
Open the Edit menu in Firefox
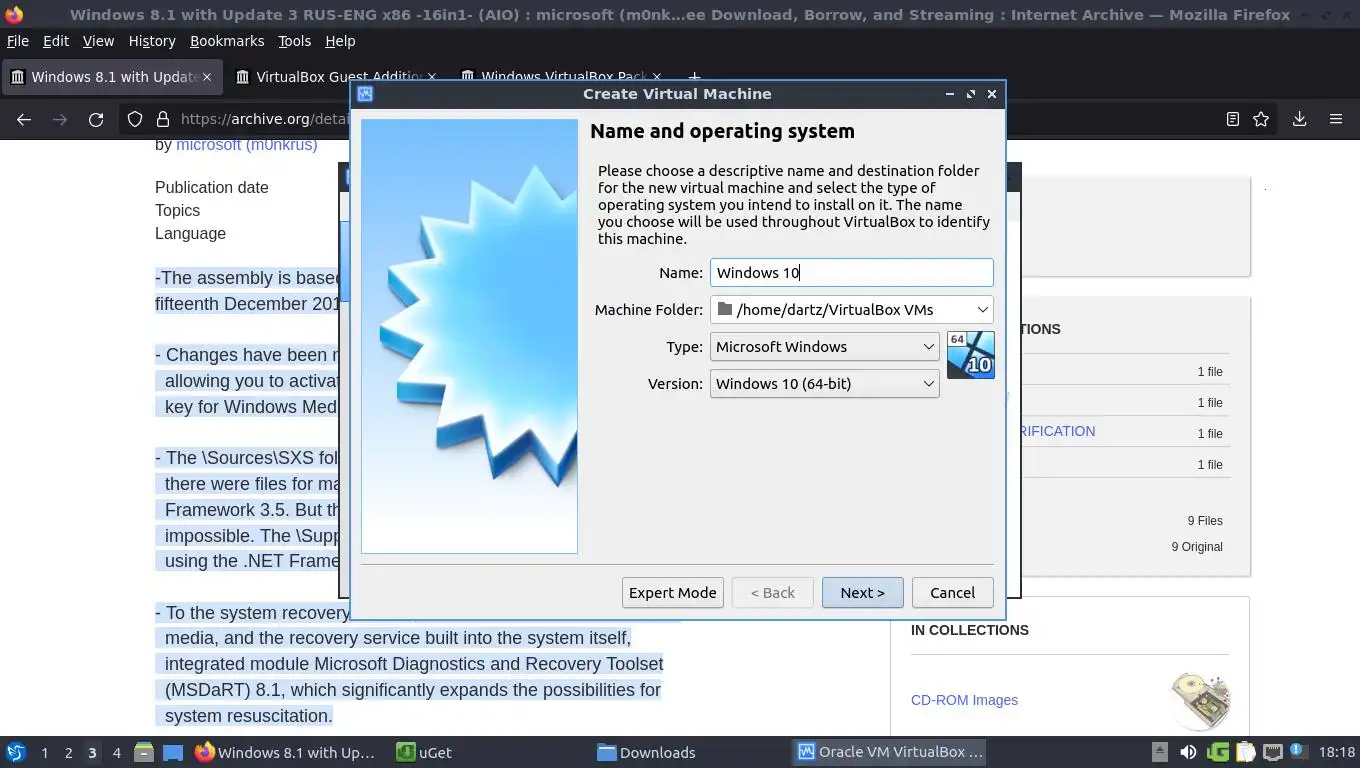(x=56, y=41)
